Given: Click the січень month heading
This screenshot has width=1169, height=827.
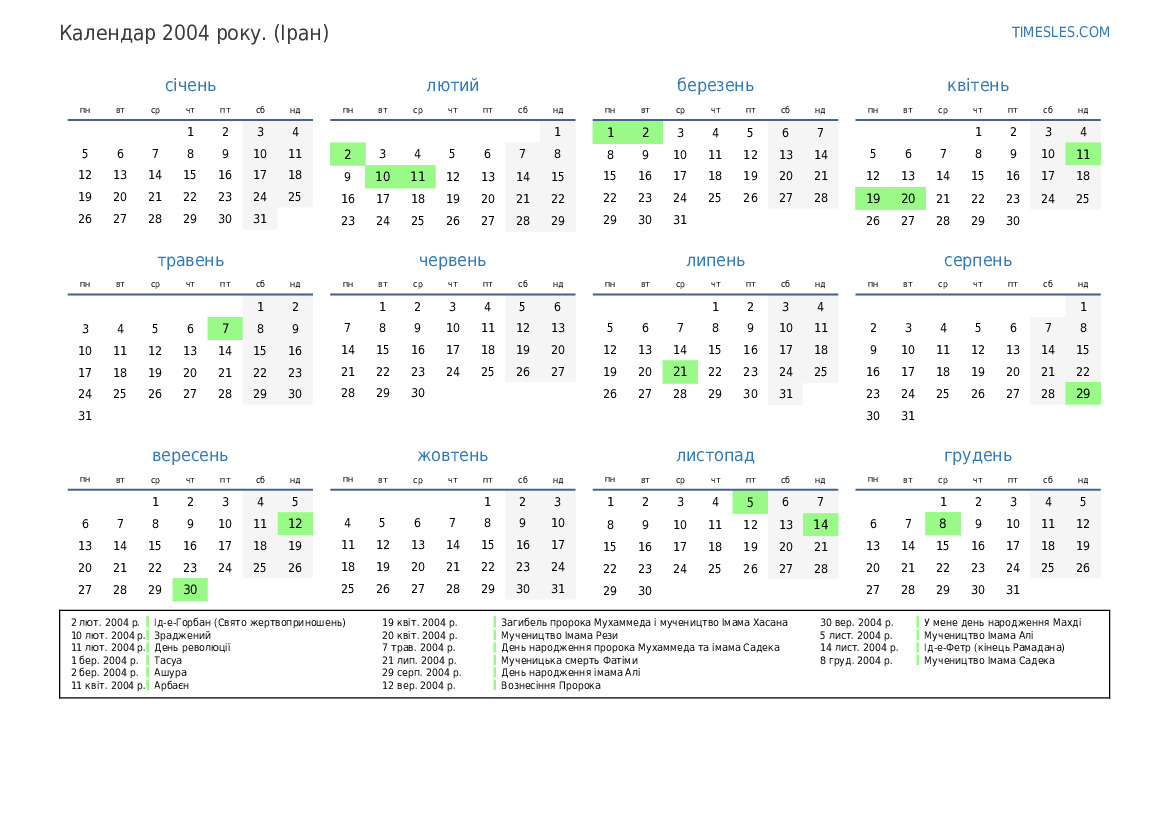Looking at the screenshot, I should (190, 86).
